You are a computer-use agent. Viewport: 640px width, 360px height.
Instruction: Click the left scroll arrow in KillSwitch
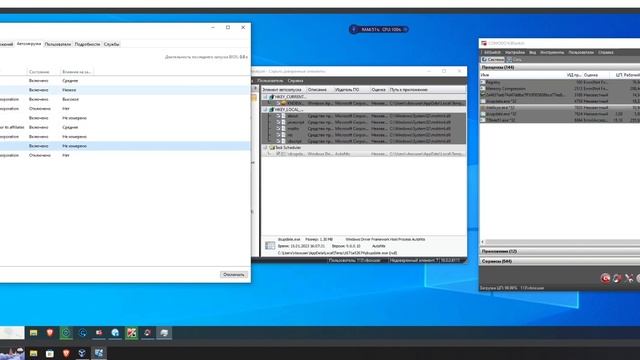(482, 242)
